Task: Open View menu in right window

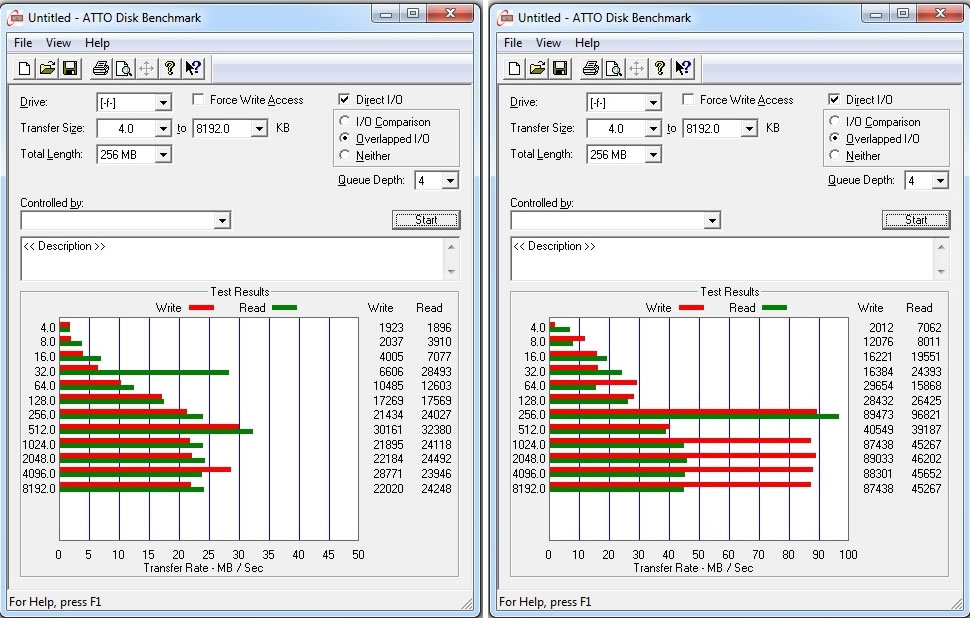Action: [548, 43]
